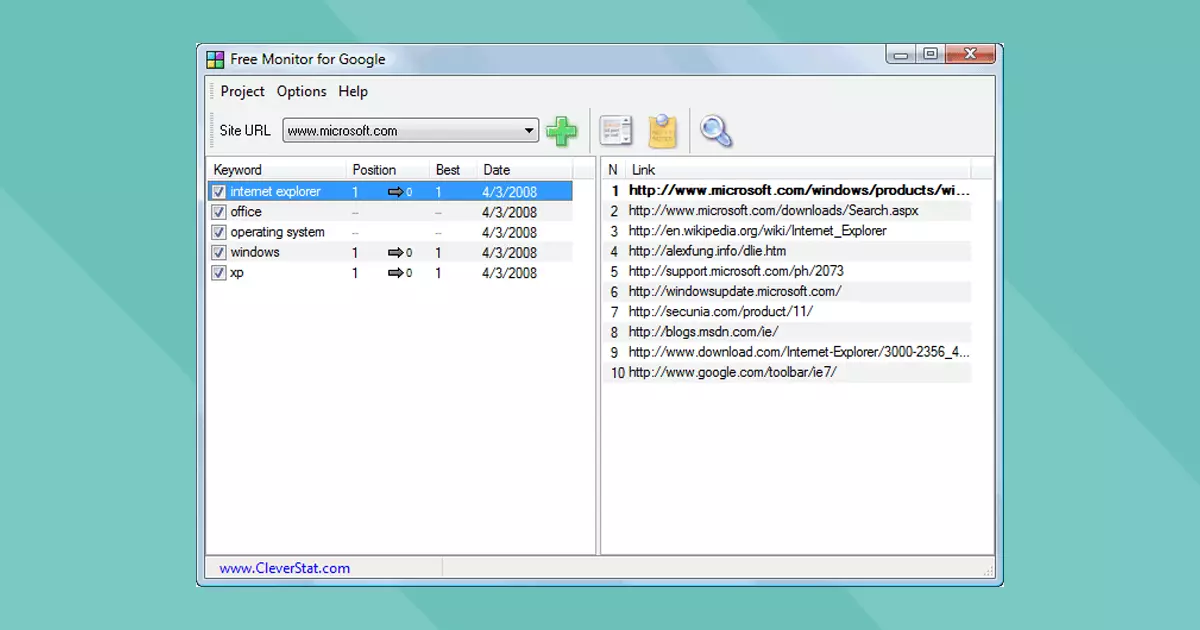
Task: Click the Link column header
Action: click(x=798, y=170)
